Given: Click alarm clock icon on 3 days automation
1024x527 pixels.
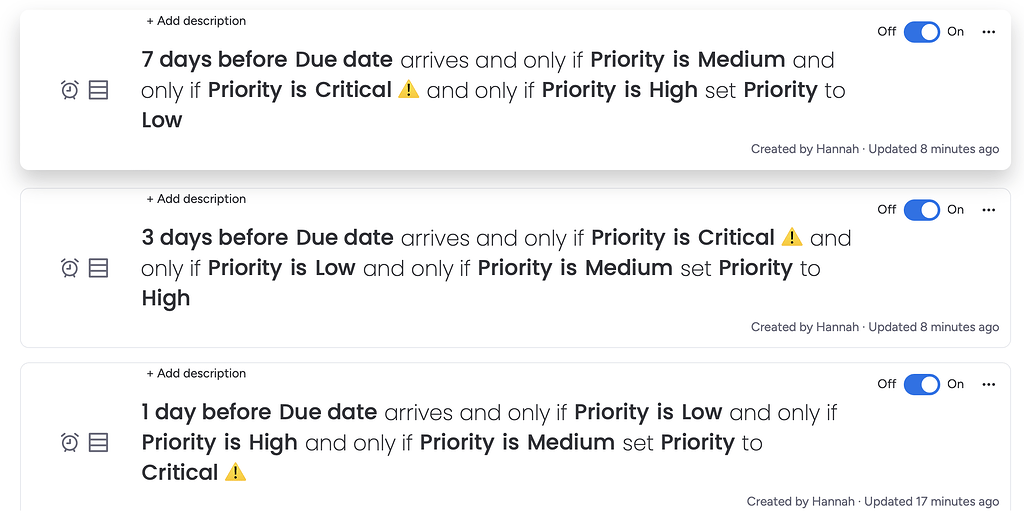Looking at the screenshot, I should [x=70, y=268].
